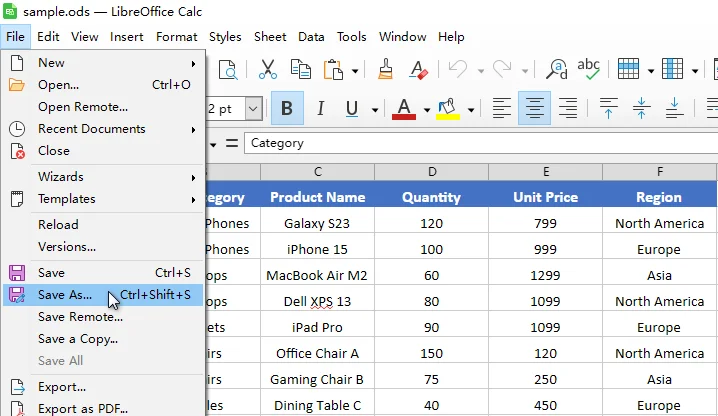Toggle Underline formatting

tap(352, 109)
